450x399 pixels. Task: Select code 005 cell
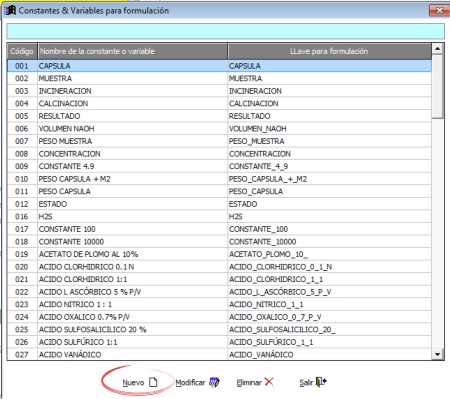(22, 116)
